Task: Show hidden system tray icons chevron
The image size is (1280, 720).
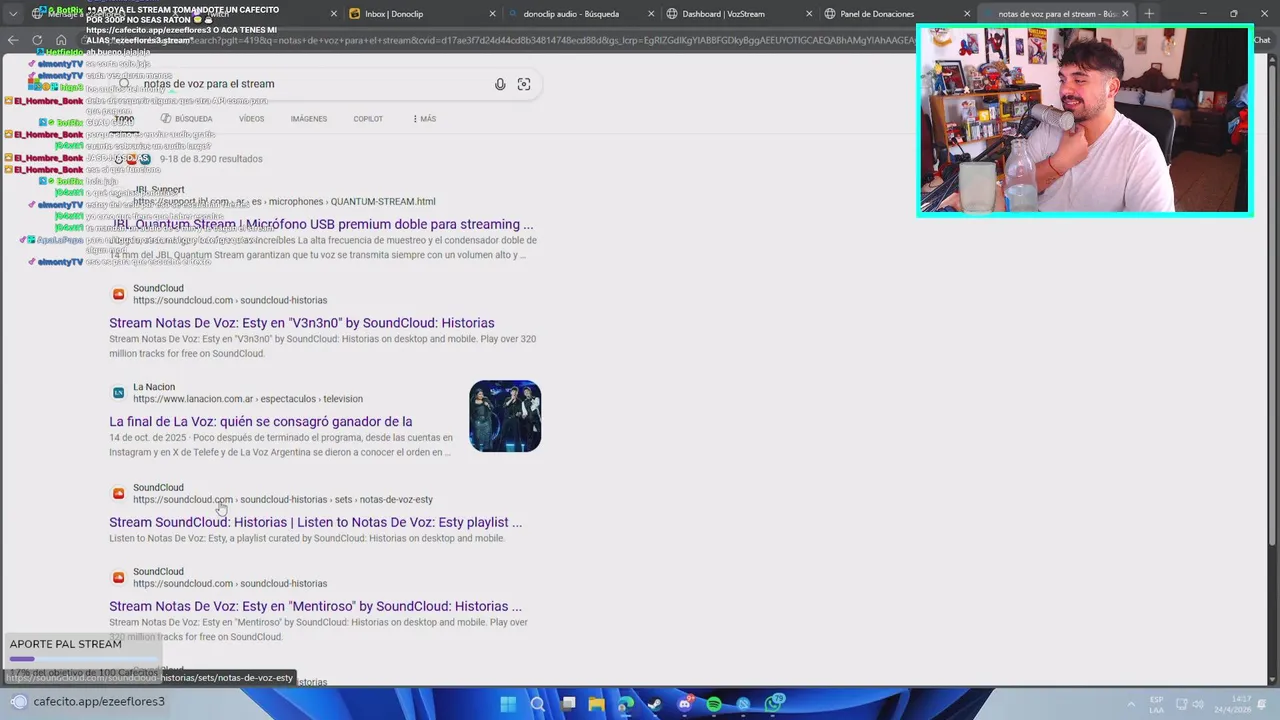Action: click(1131, 704)
